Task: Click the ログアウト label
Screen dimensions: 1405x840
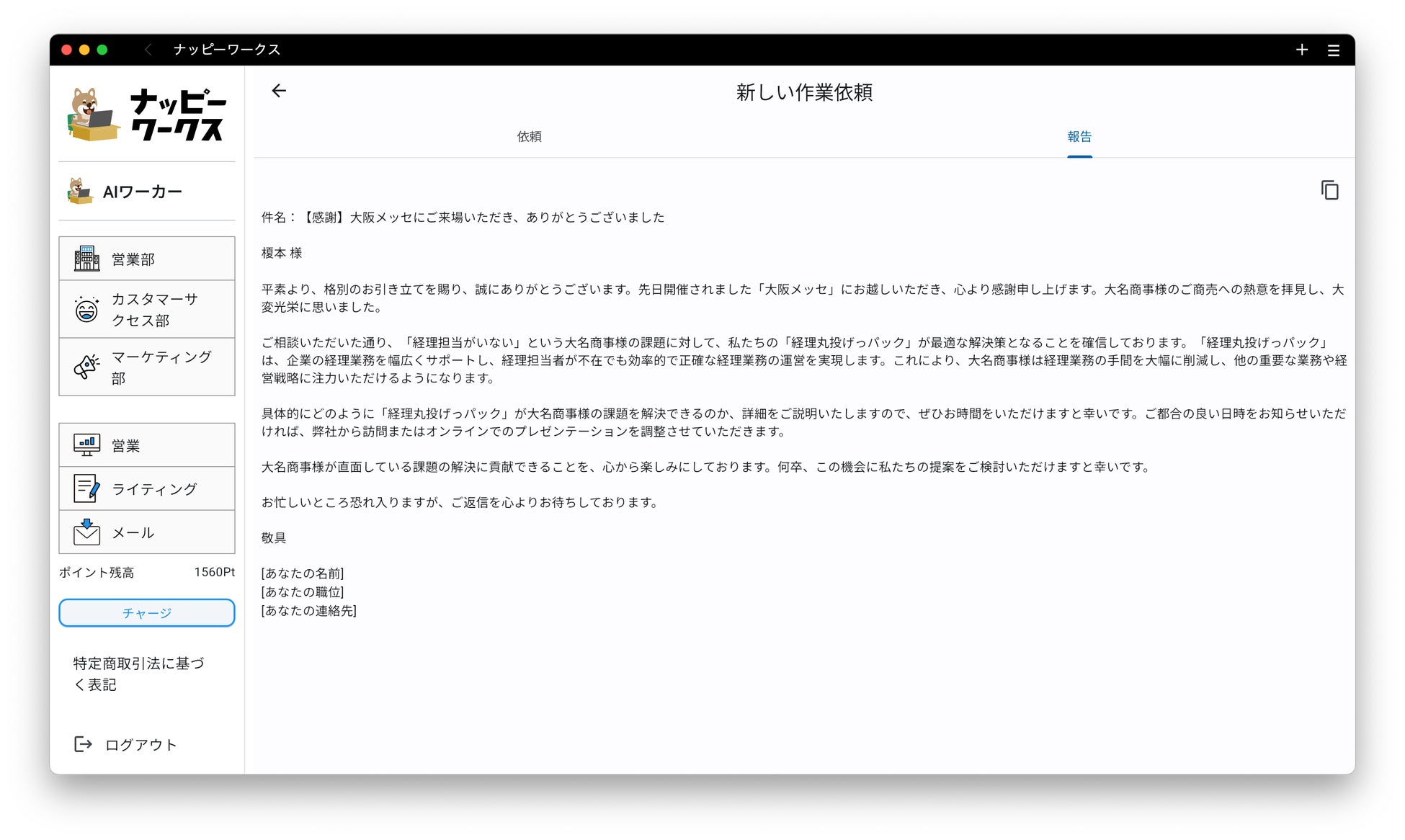Action: [141, 745]
